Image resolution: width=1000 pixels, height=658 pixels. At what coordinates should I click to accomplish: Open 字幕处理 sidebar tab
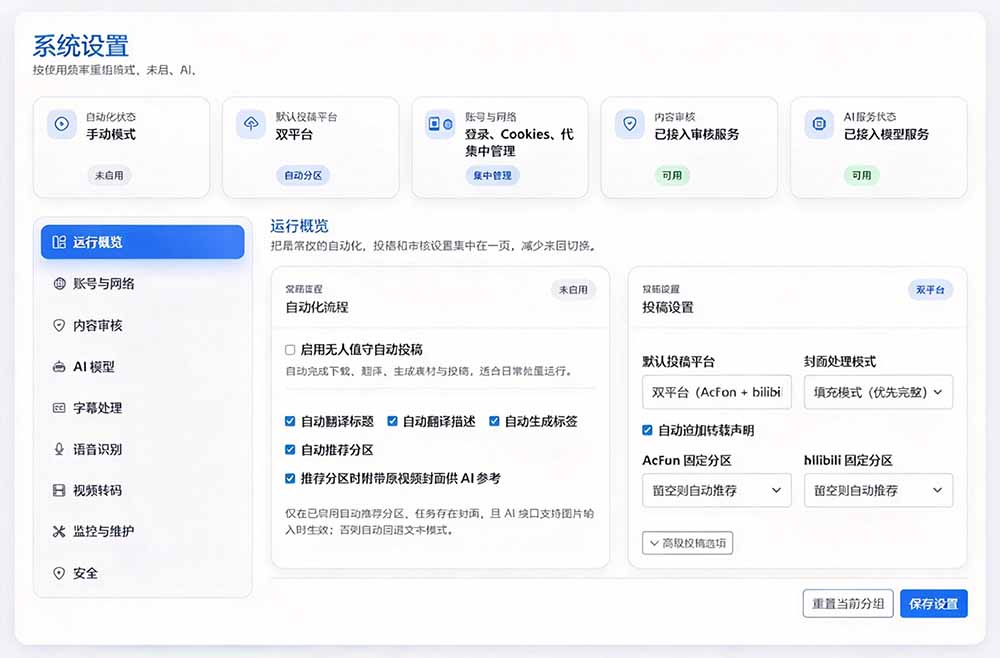tap(143, 408)
